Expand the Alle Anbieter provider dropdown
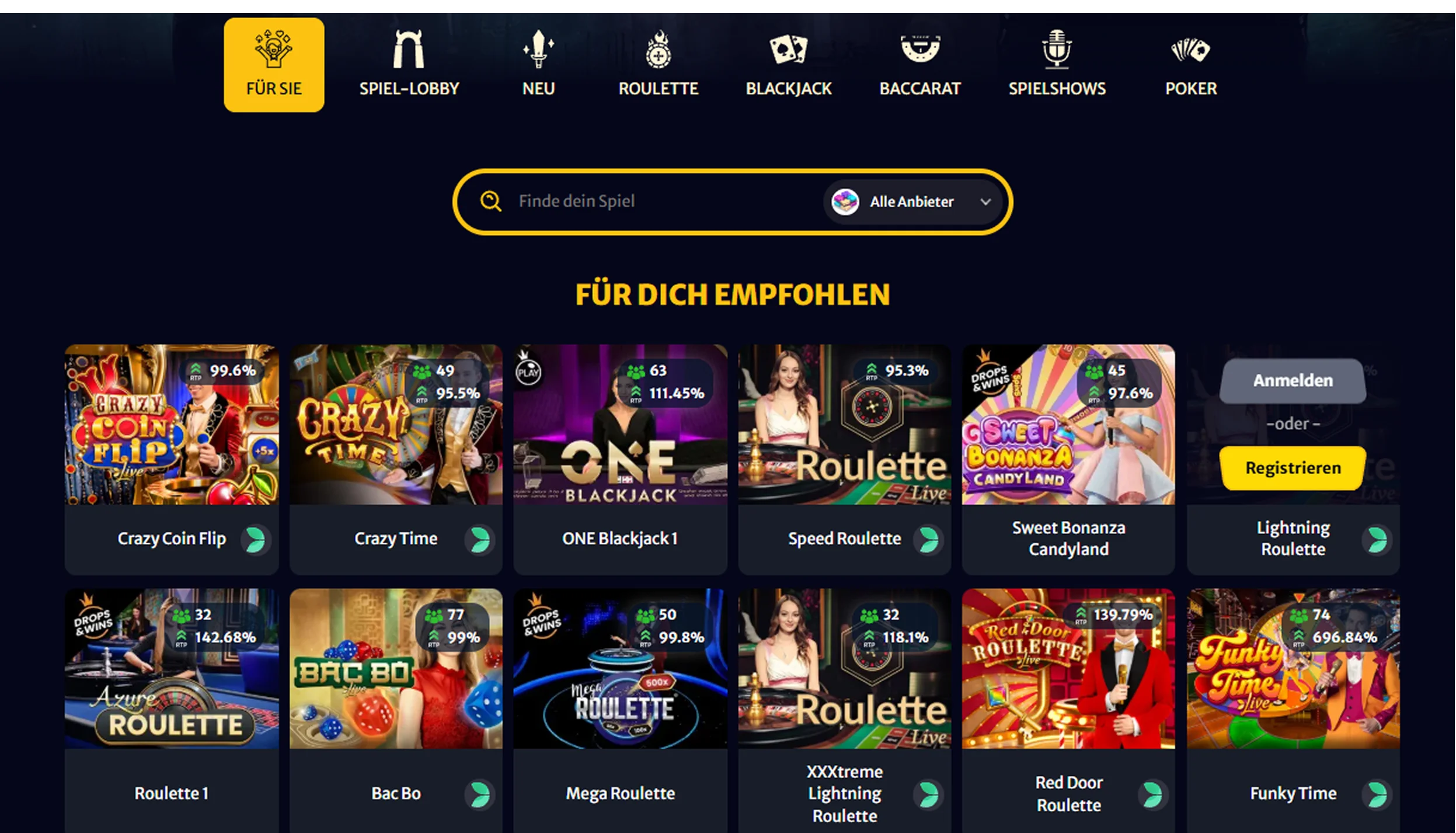1456x833 pixels. point(914,202)
